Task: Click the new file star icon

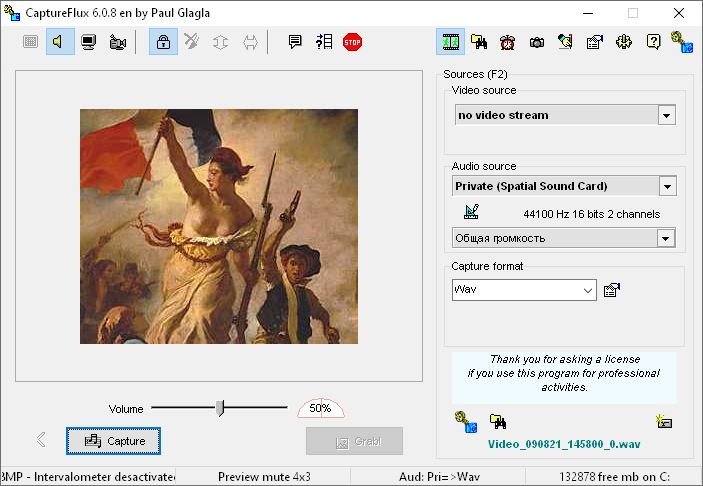Action: click(x=664, y=421)
